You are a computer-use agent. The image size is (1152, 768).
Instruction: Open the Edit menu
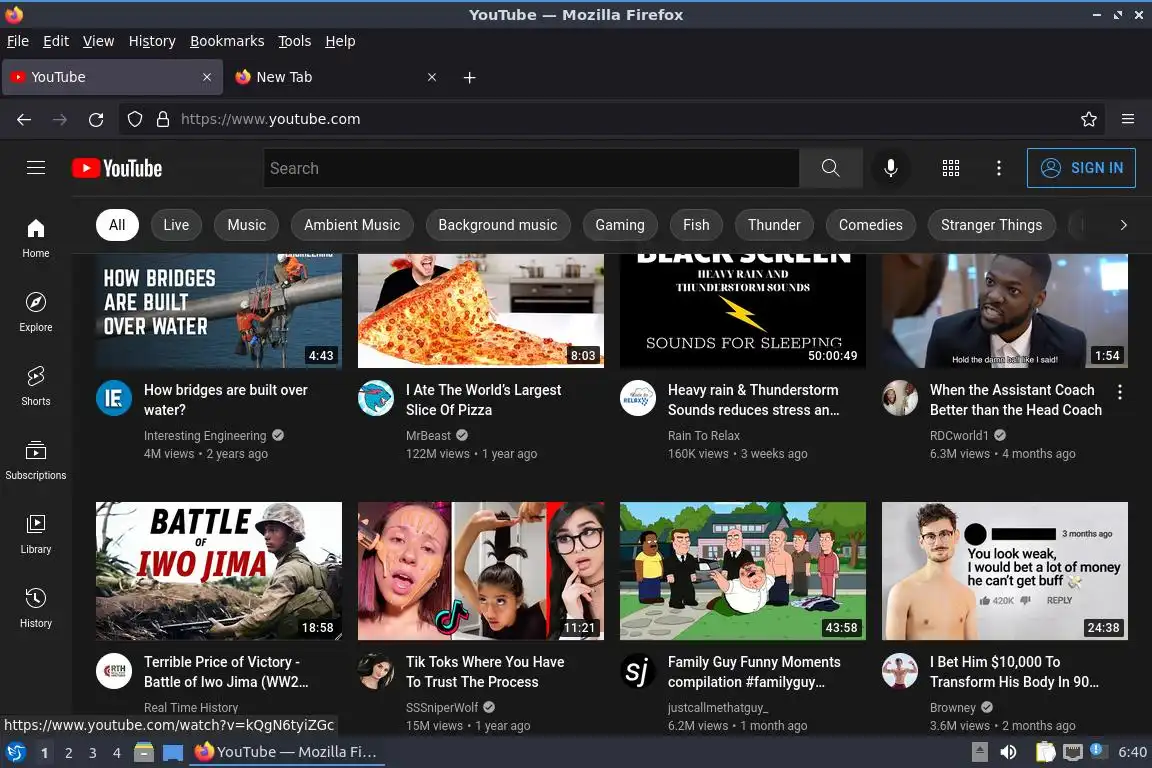[x=56, y=41]
